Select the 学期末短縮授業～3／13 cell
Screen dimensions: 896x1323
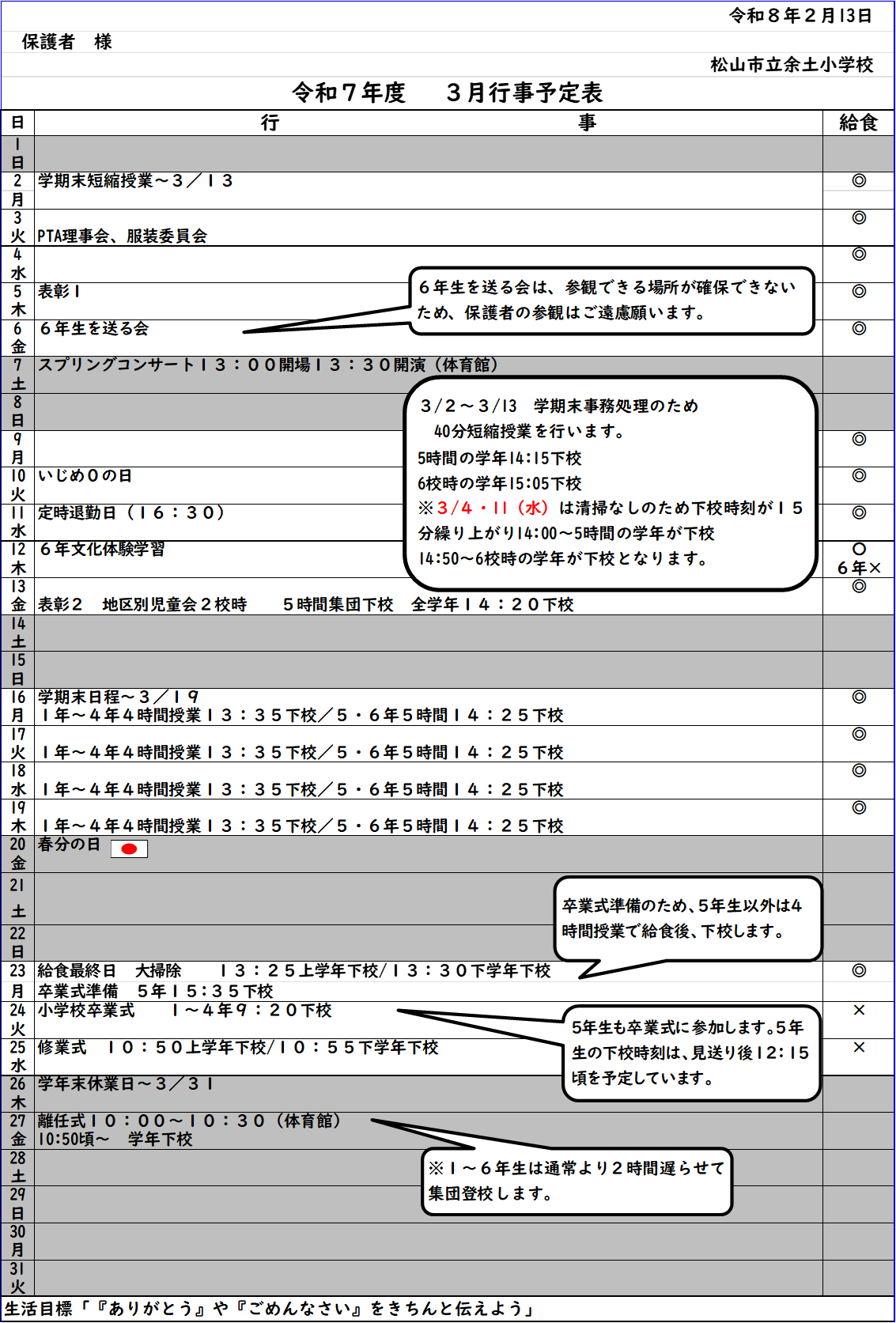pos(135,181)
